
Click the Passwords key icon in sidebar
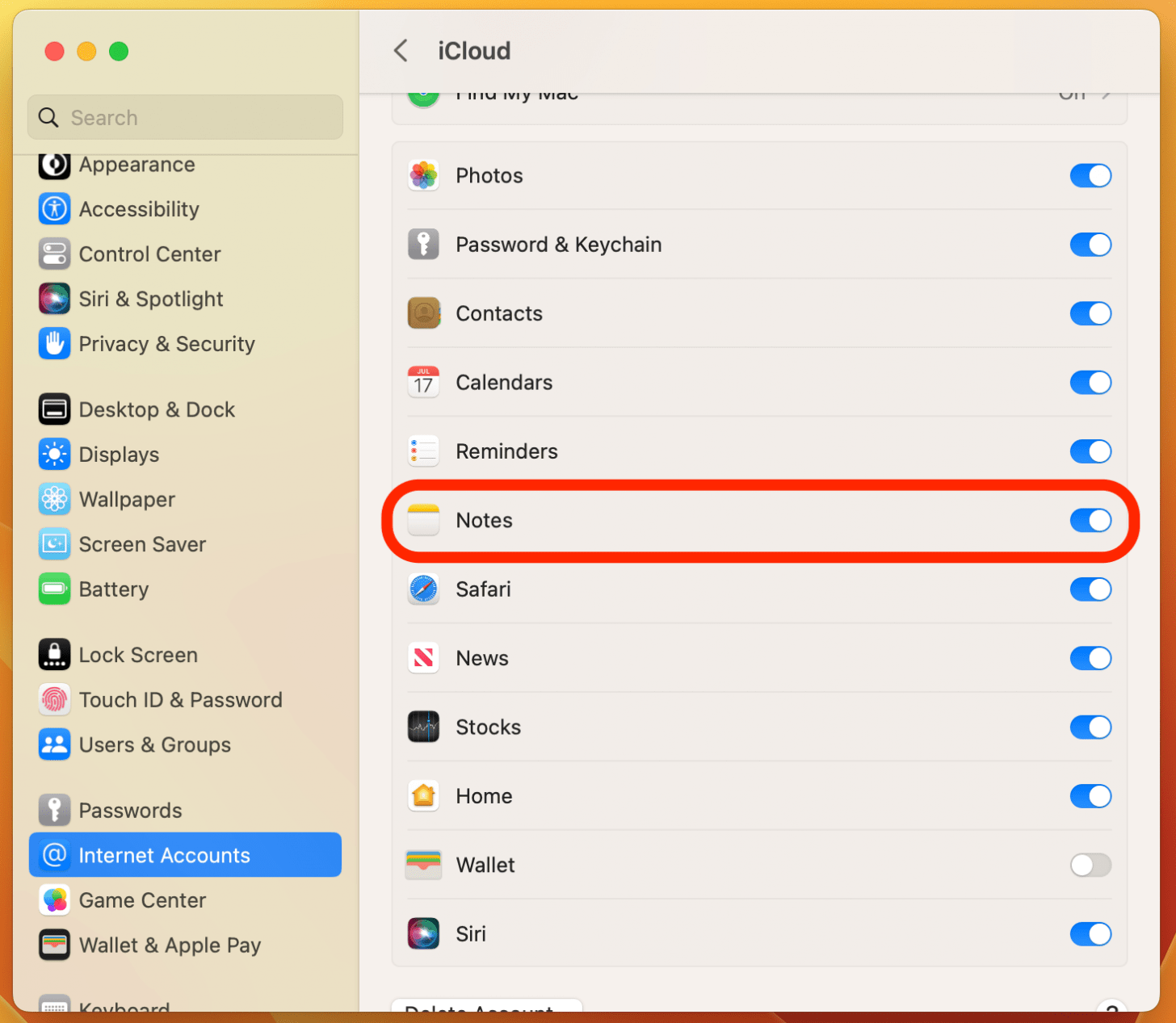tap(54, 811)
